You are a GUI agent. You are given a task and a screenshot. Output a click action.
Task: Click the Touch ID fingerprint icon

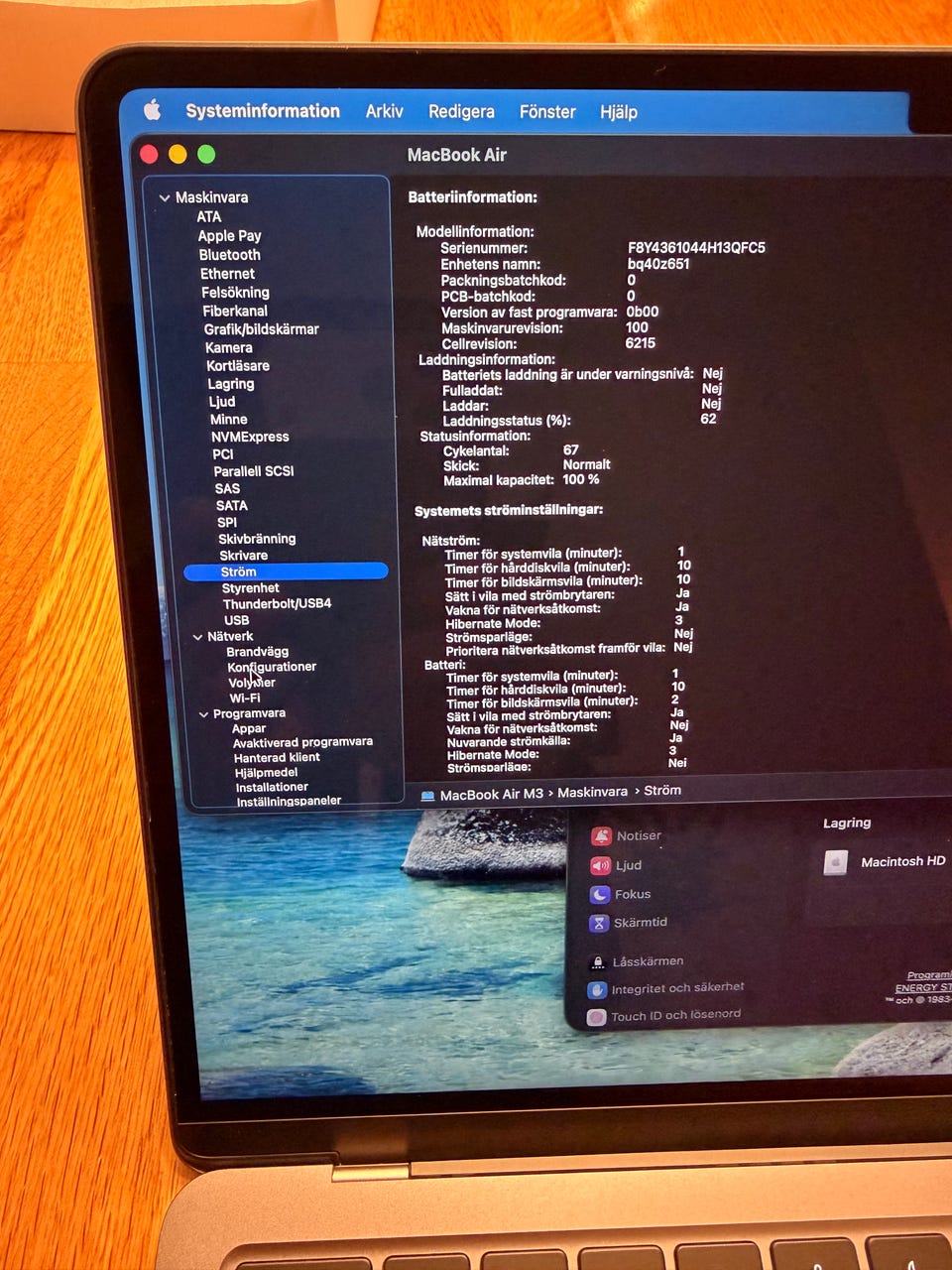click(595, 1017)
